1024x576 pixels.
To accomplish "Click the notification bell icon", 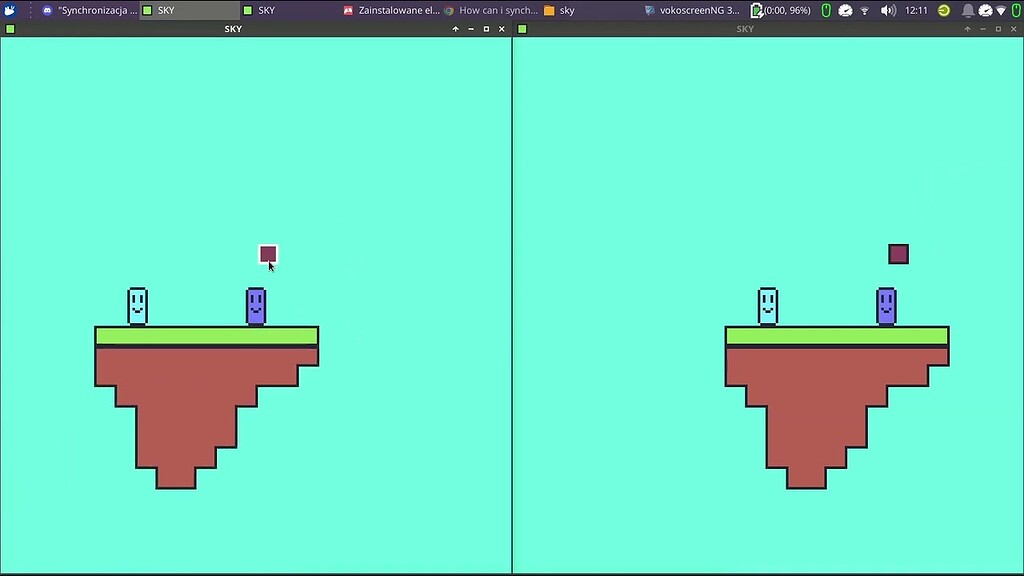I will [x=967, y=10].
